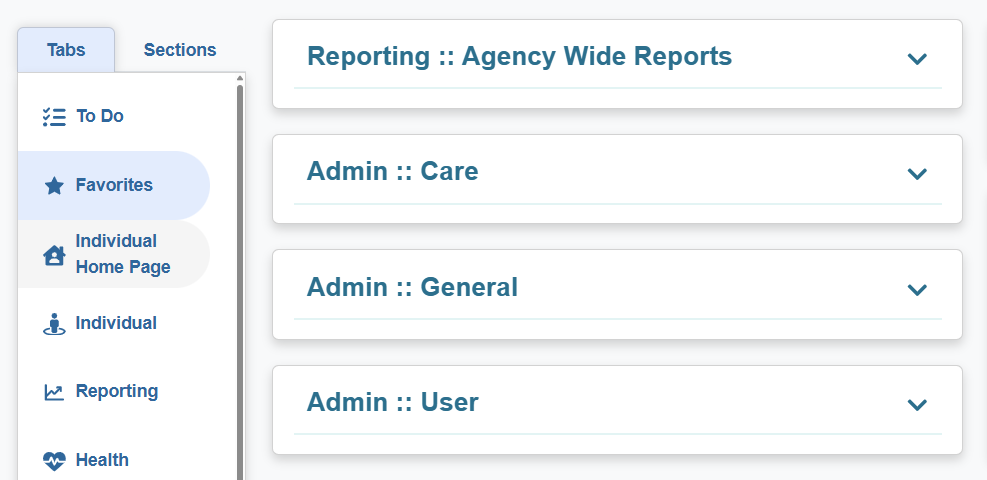Expand the Admin :: Care chevron
987x480 pixels.
click(917, 174)
